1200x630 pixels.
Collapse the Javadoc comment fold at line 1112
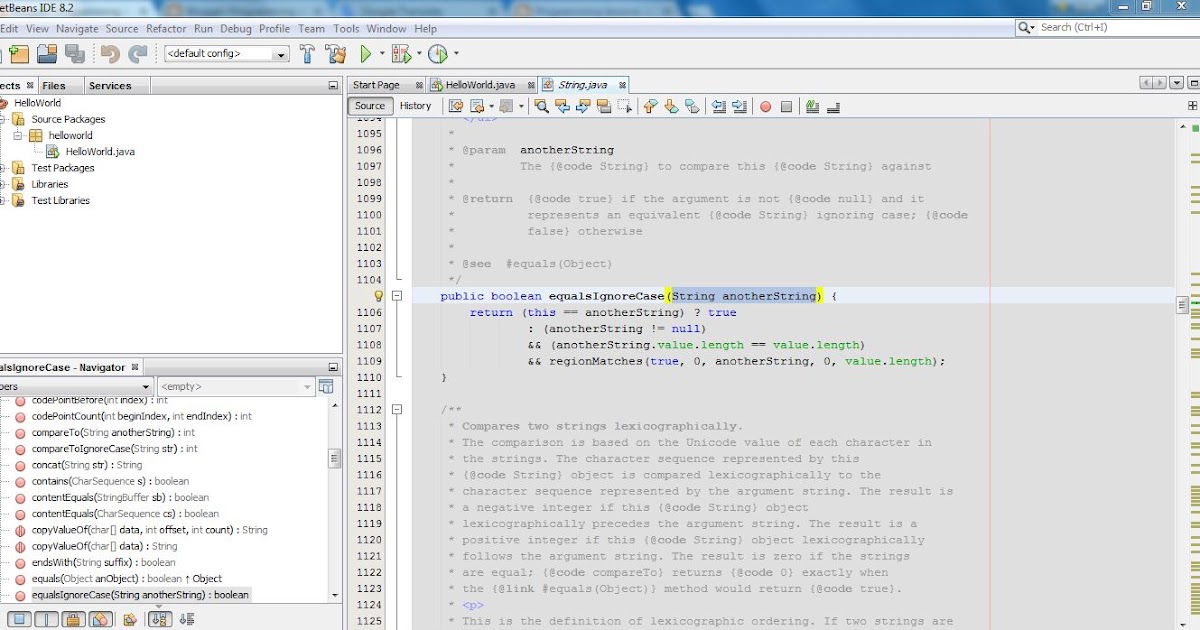tap(397, 411)
